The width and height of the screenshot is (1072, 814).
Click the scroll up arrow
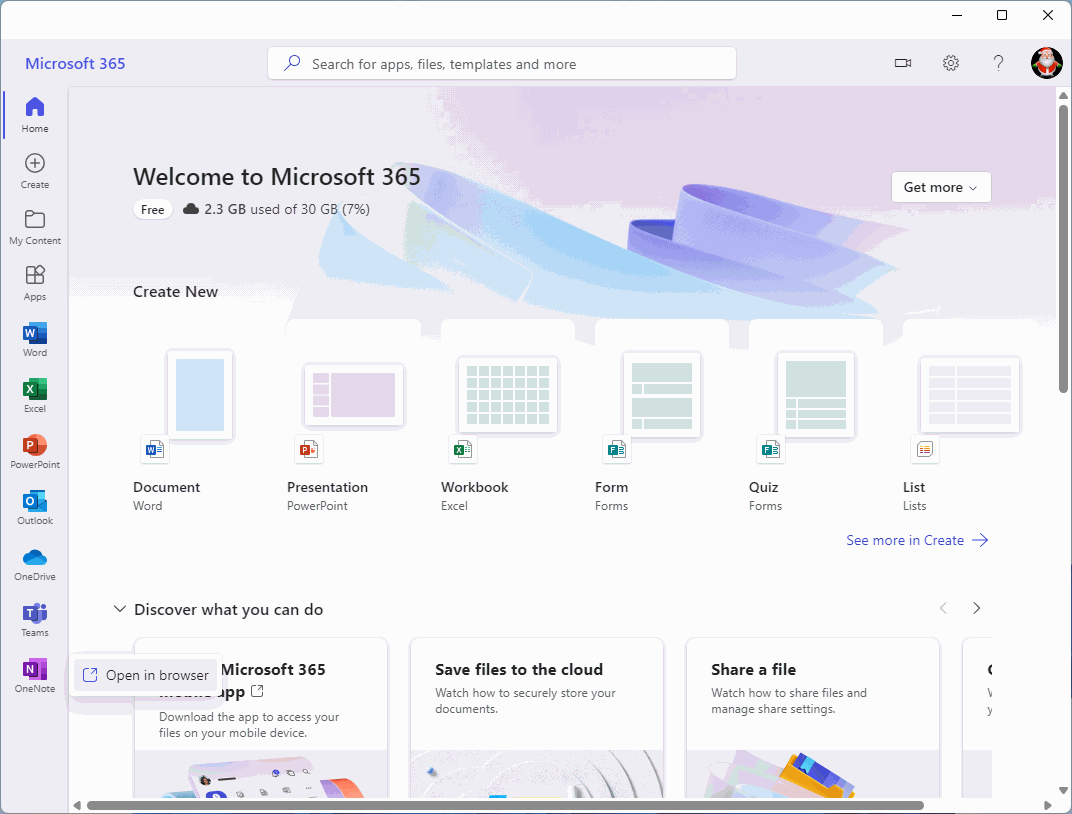[x=1063, y=95]
